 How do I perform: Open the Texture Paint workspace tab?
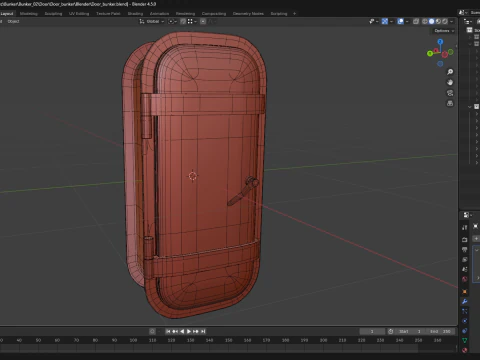click(x=108, y=14)
